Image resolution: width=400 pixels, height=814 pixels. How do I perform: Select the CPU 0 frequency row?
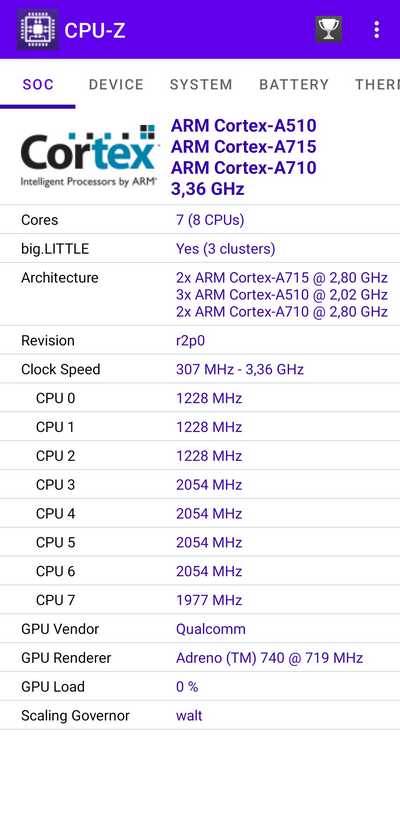200,398
